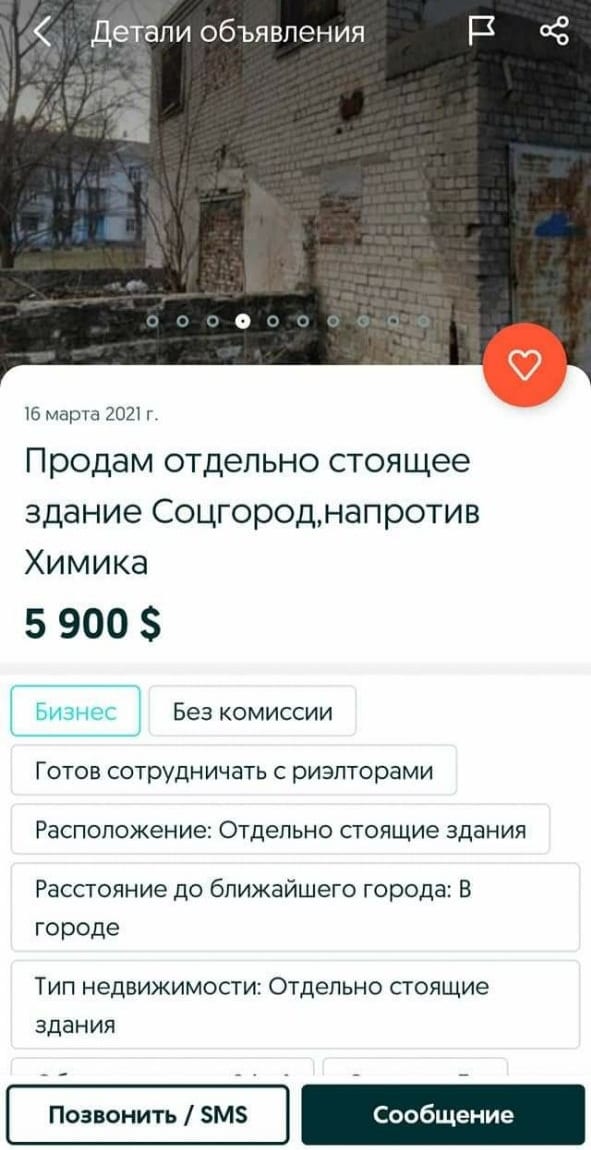Add listing to favorites with heart button
The image size is (591, 1150).
(x=525, y=365)
